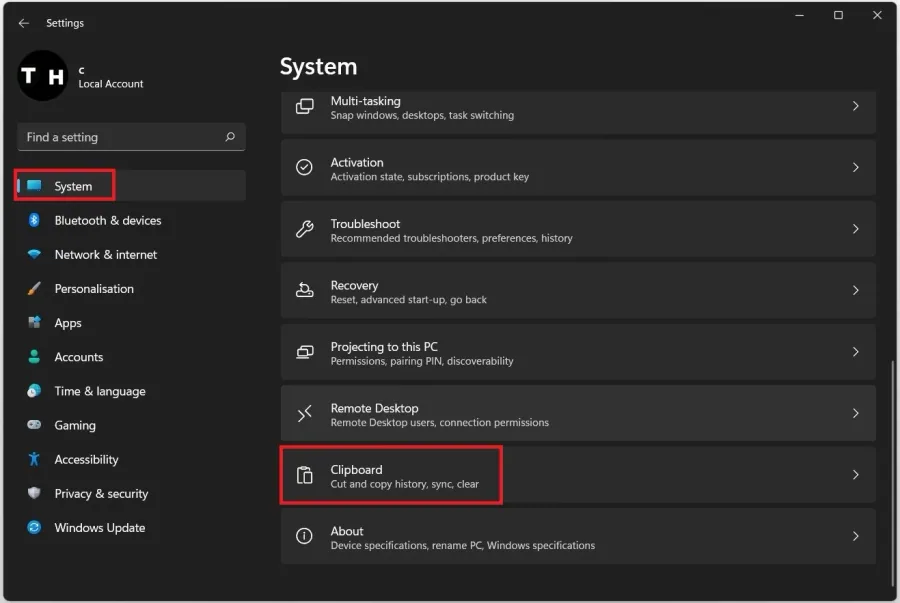Image resolution: width=900 pixels, height=603 pixels.
Task: Open the Multi-tasking settings row
Action: pos(578,112)
